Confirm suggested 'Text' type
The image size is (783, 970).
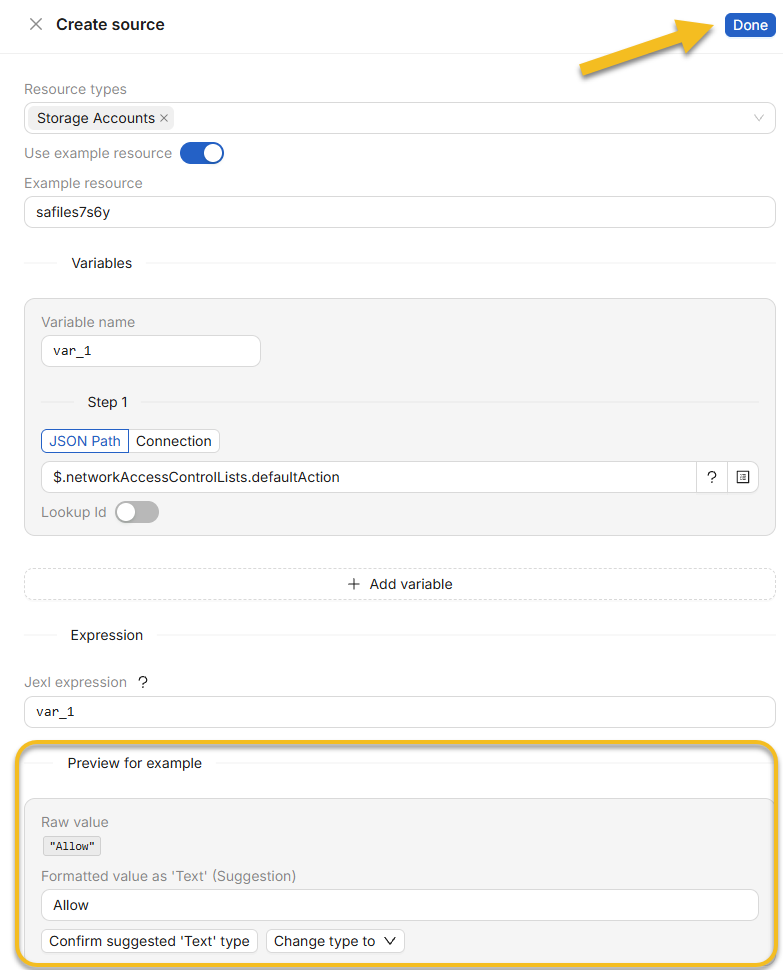tap(149, 941)
